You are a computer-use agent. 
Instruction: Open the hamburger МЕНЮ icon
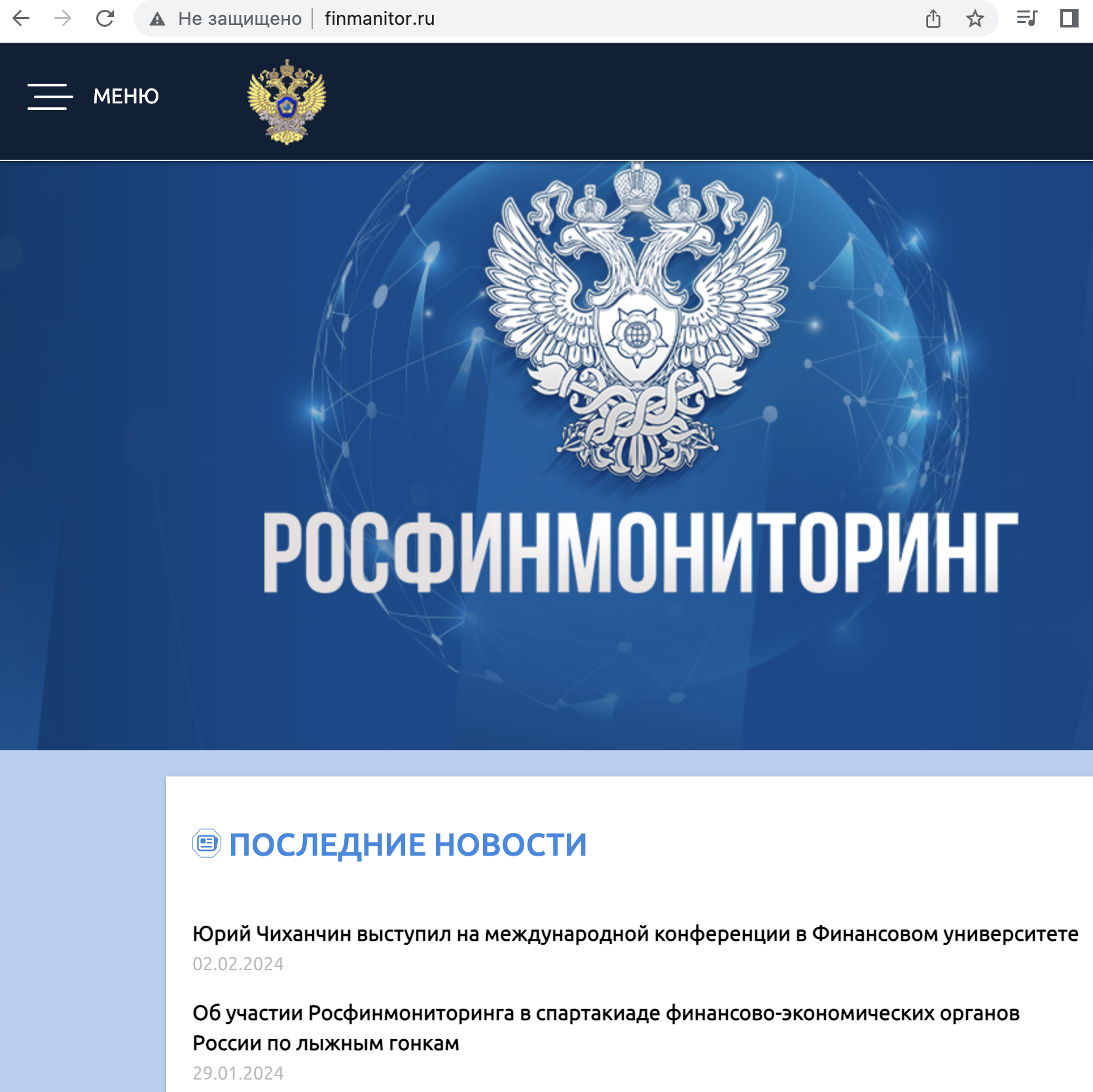tap(50, 96)
